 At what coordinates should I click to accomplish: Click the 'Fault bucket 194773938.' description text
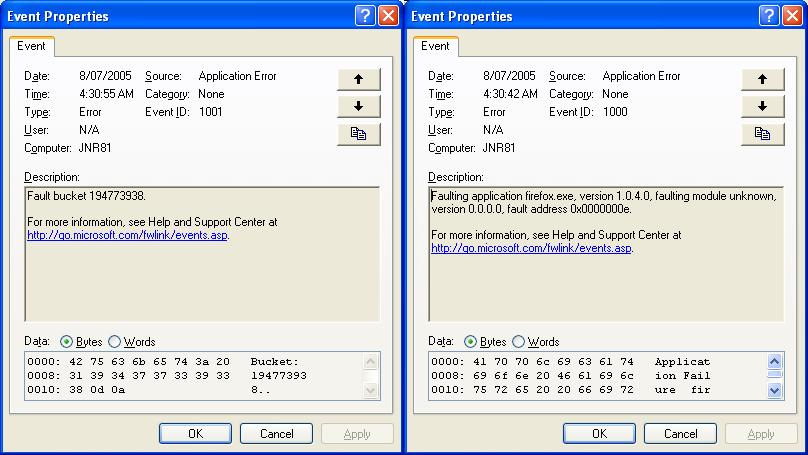pos(87,196)
